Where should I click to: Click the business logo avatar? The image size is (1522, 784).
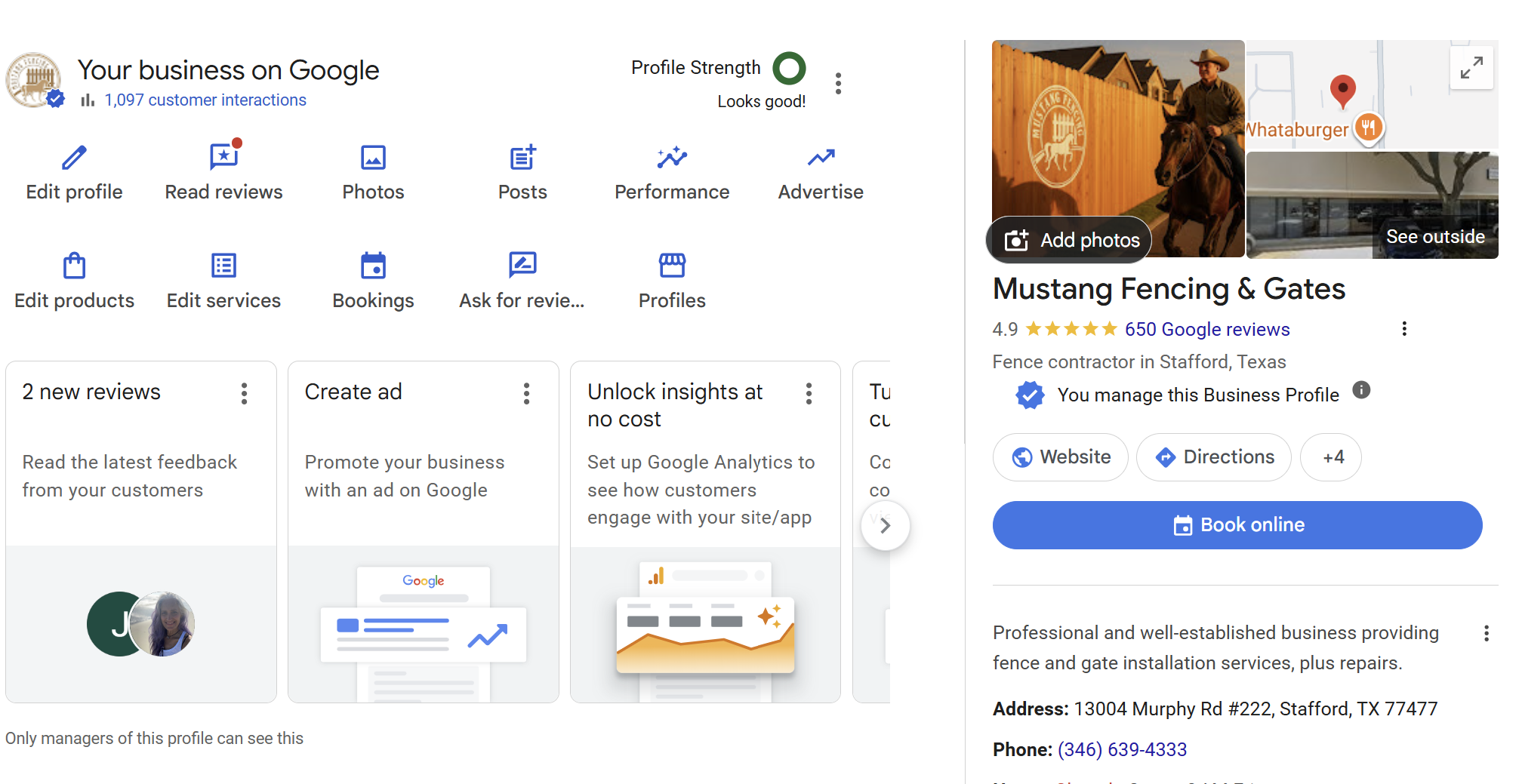point(33,79)
